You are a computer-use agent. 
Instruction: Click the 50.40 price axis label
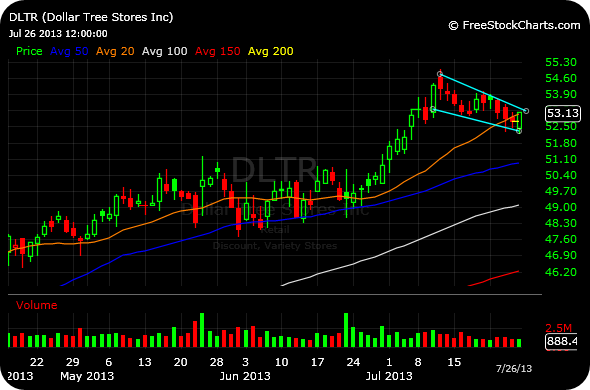click(561, 175)
